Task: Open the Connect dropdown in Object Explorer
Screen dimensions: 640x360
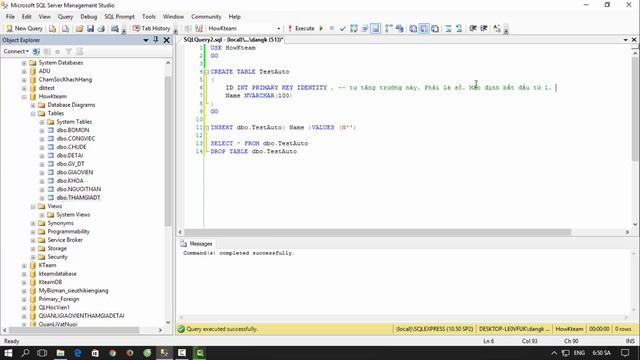Action: click(16, 51)
